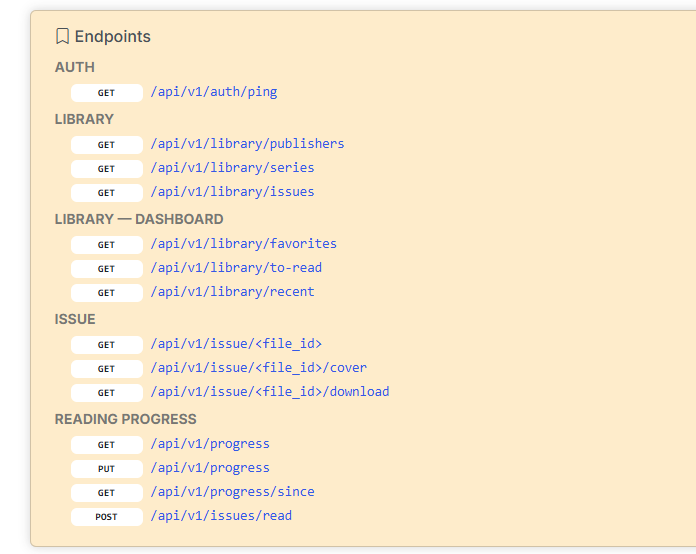Viewport: 696px width, 554px height.
Task: Click the GET badge for library/publishers
Action: 107,145
